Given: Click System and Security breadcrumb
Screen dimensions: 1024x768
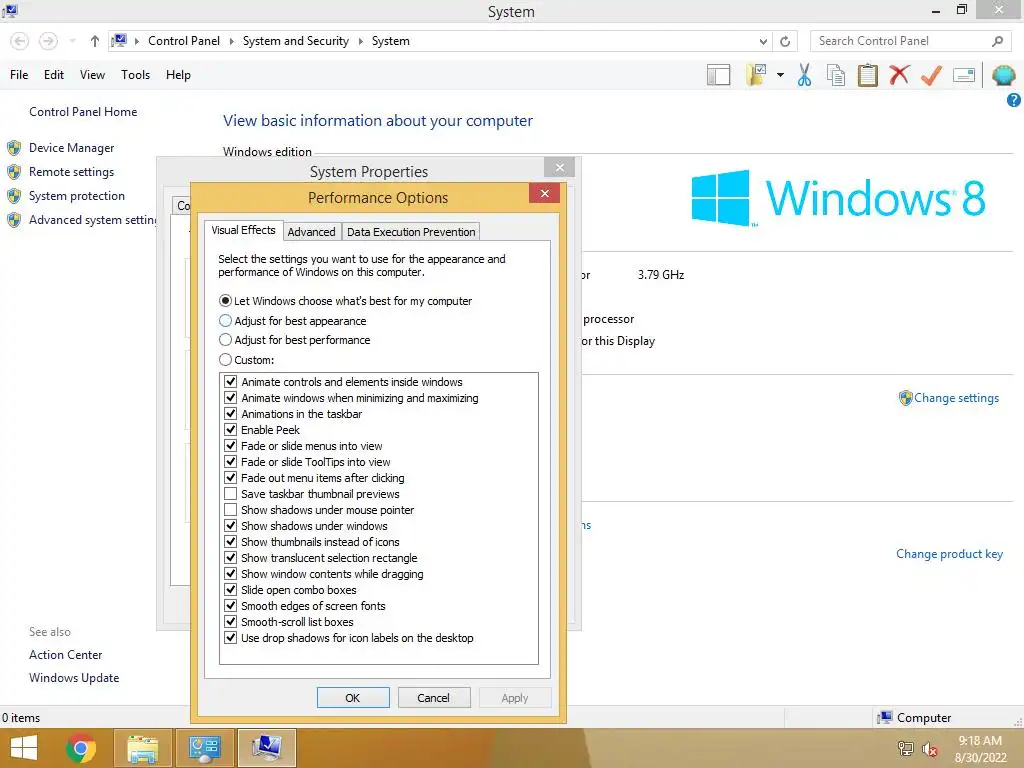Looking at the screenshot, I should click(296, 41).
